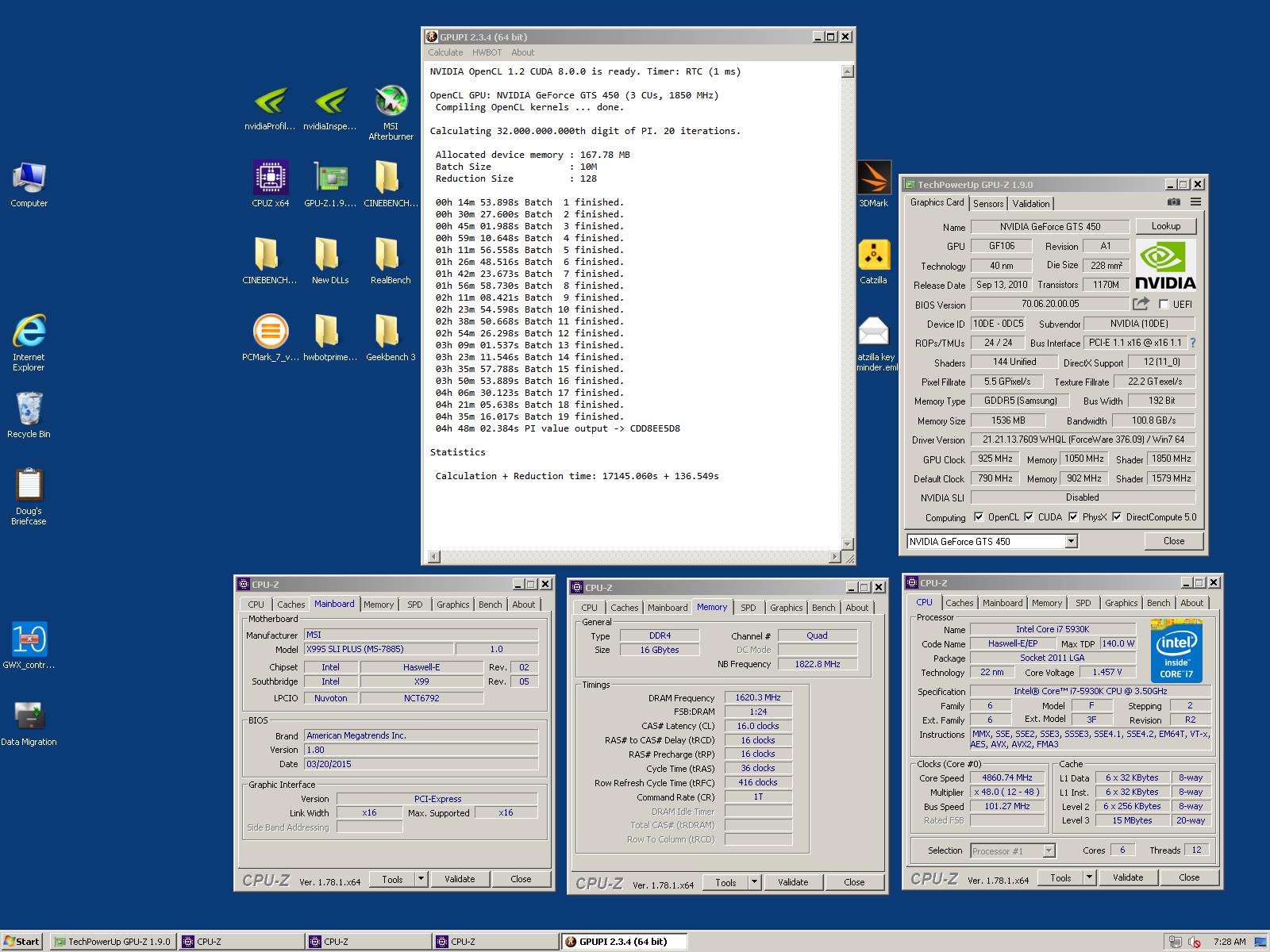Click Tools button in Mainboard CPU-Z window
Image resolution: width=1270 pixels, height=952 pixels.
click(392, 879)
